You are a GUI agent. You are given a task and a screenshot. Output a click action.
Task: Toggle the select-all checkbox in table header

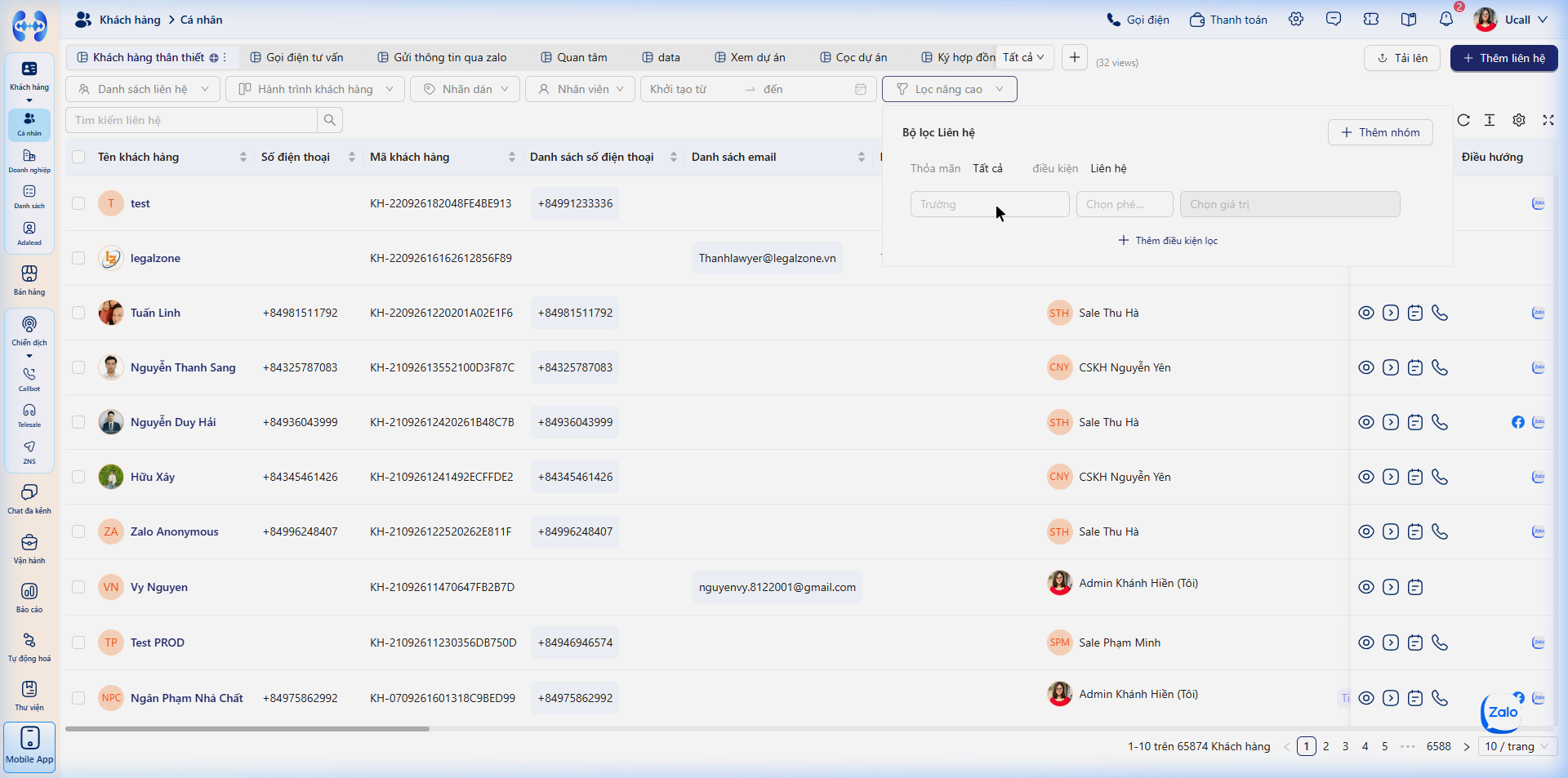point(78,157)
